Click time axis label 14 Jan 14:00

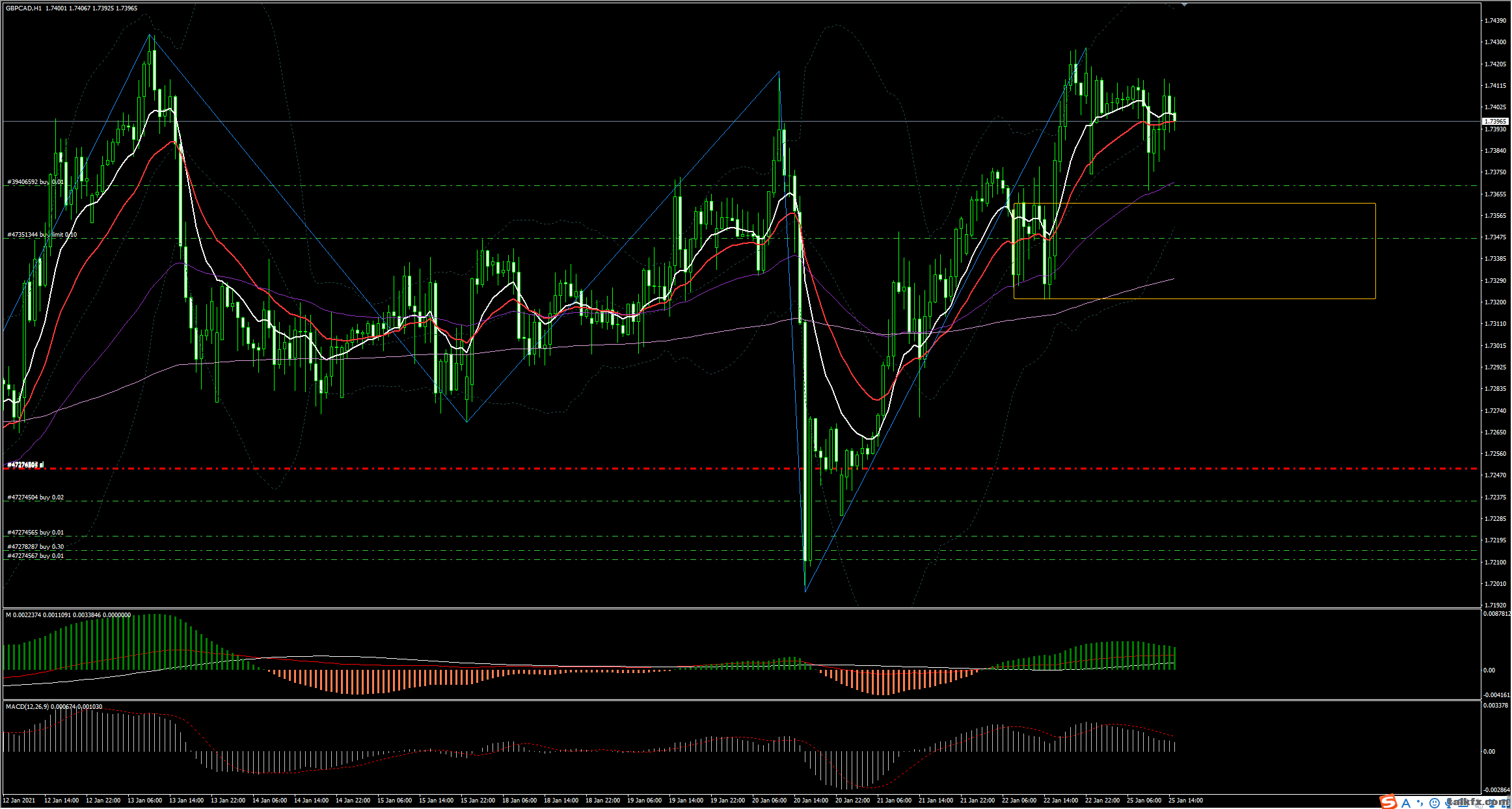pos(311,801)
